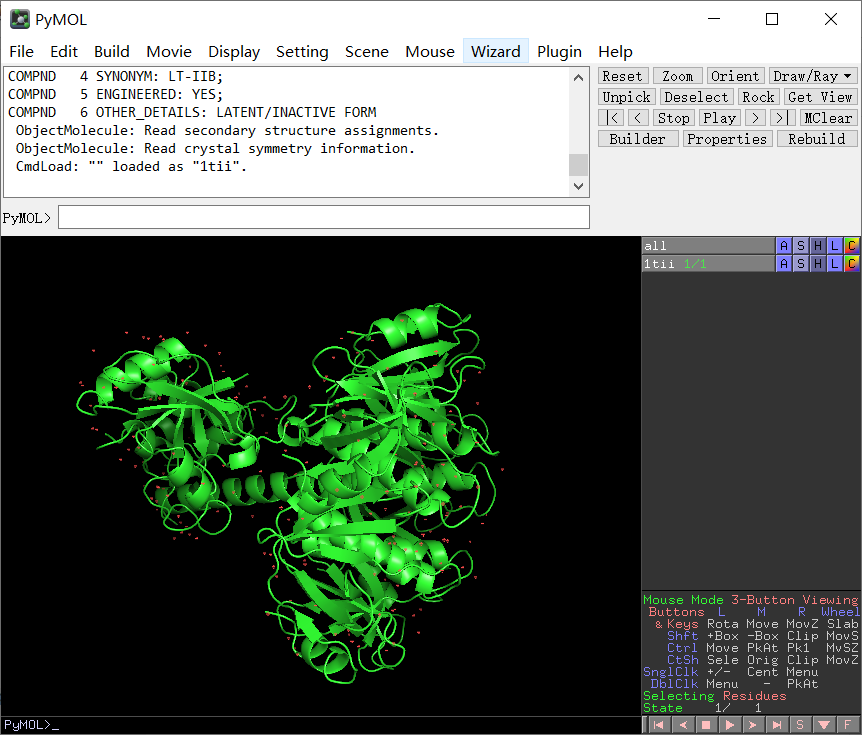Click bottom viewer PyMOL> command line

point(321,725)
